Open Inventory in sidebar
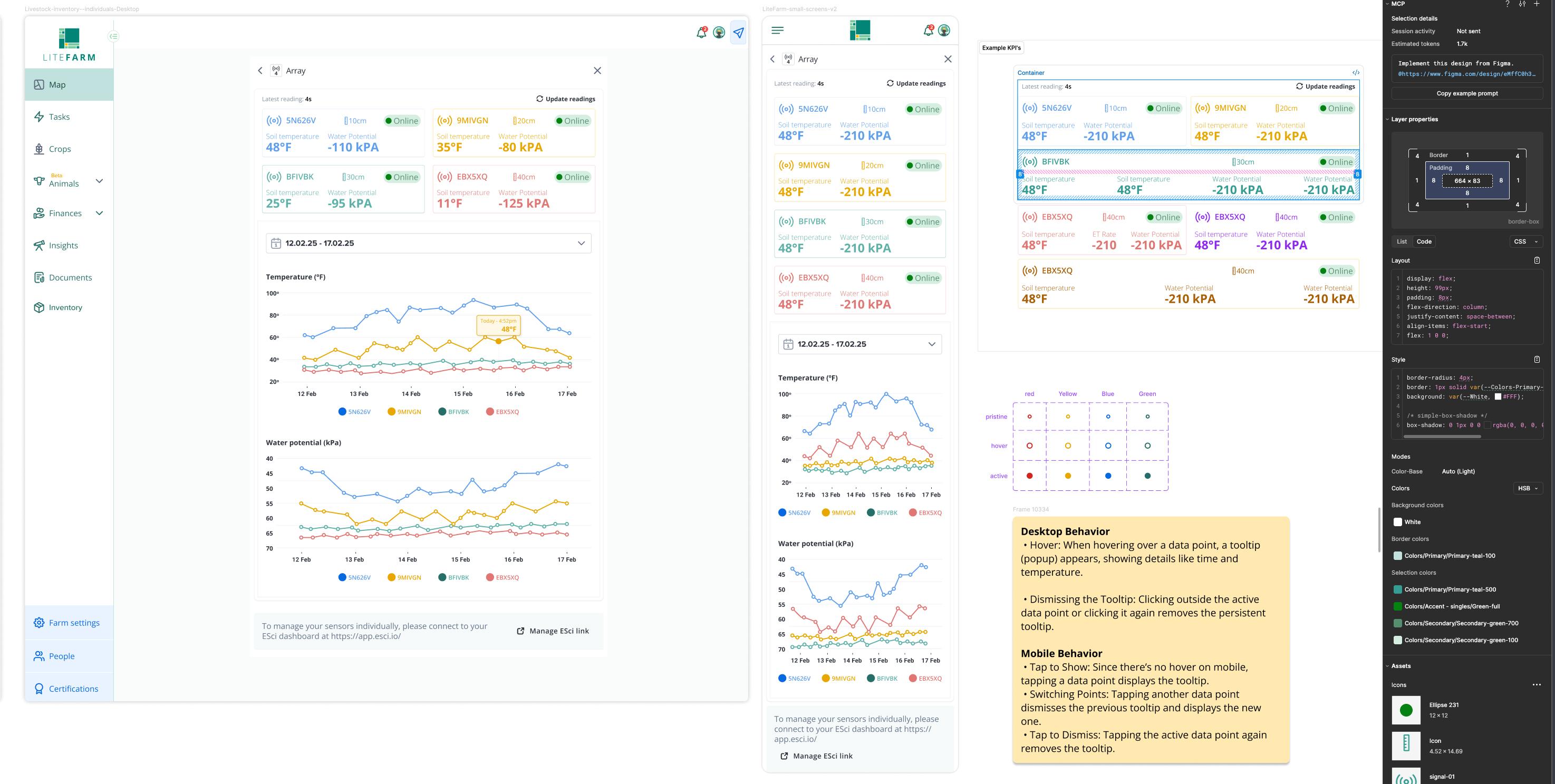 tap(69, 308)
